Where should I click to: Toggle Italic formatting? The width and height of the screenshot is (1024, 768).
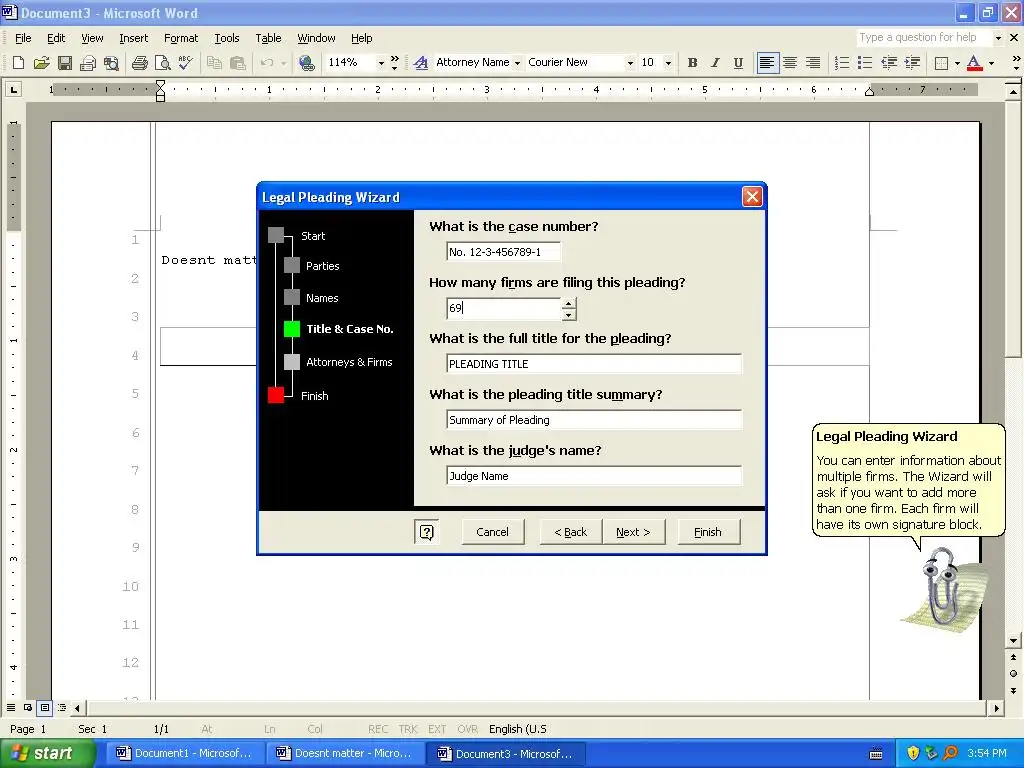[715, 63]
